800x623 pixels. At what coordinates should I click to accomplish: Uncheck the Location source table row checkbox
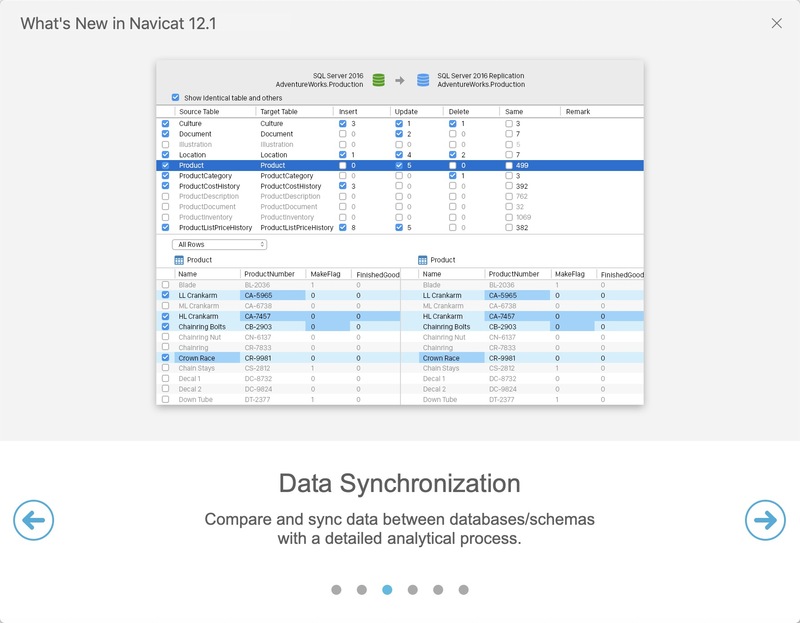165,155
